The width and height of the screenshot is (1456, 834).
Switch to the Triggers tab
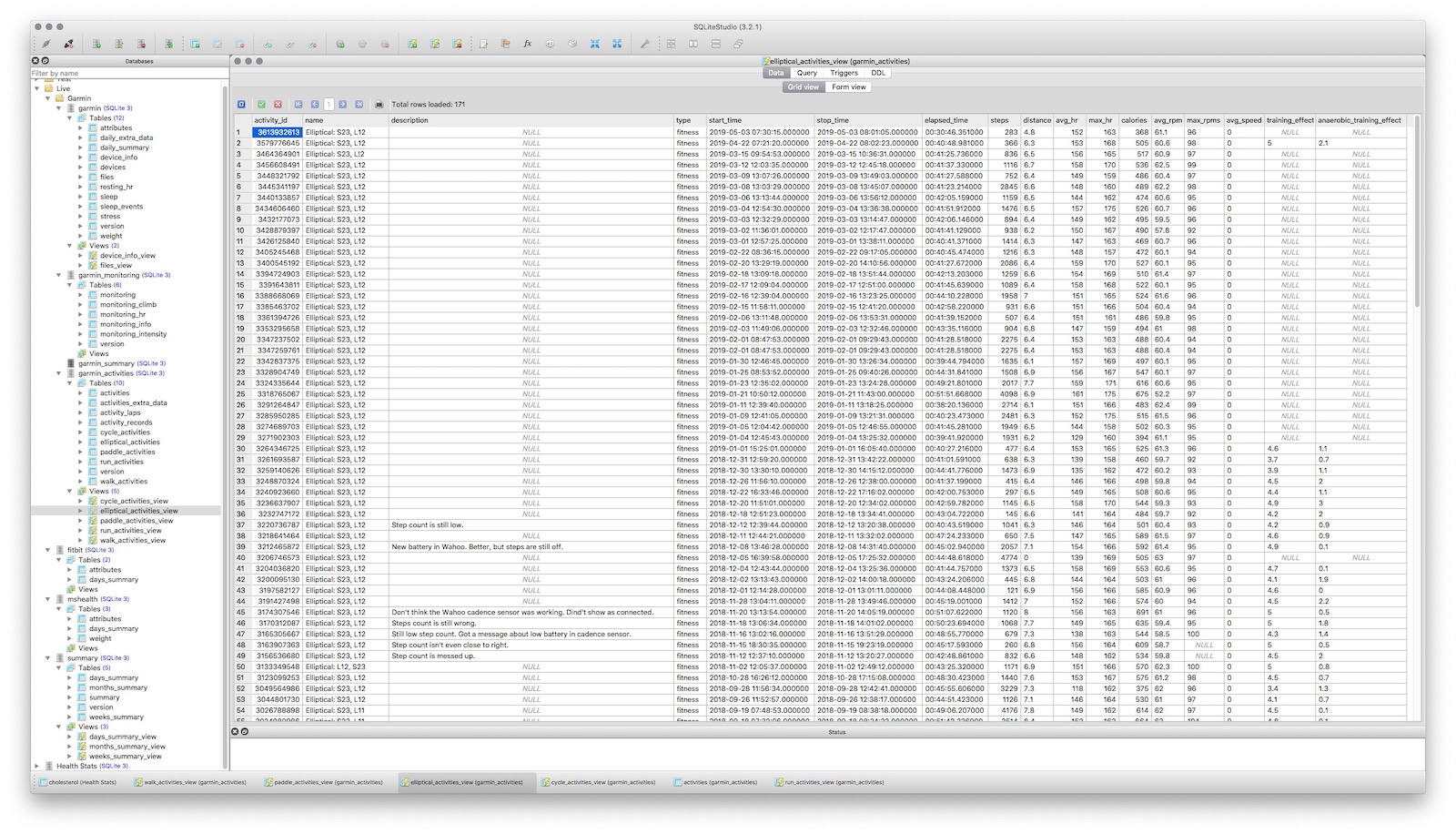pos(844,73)
